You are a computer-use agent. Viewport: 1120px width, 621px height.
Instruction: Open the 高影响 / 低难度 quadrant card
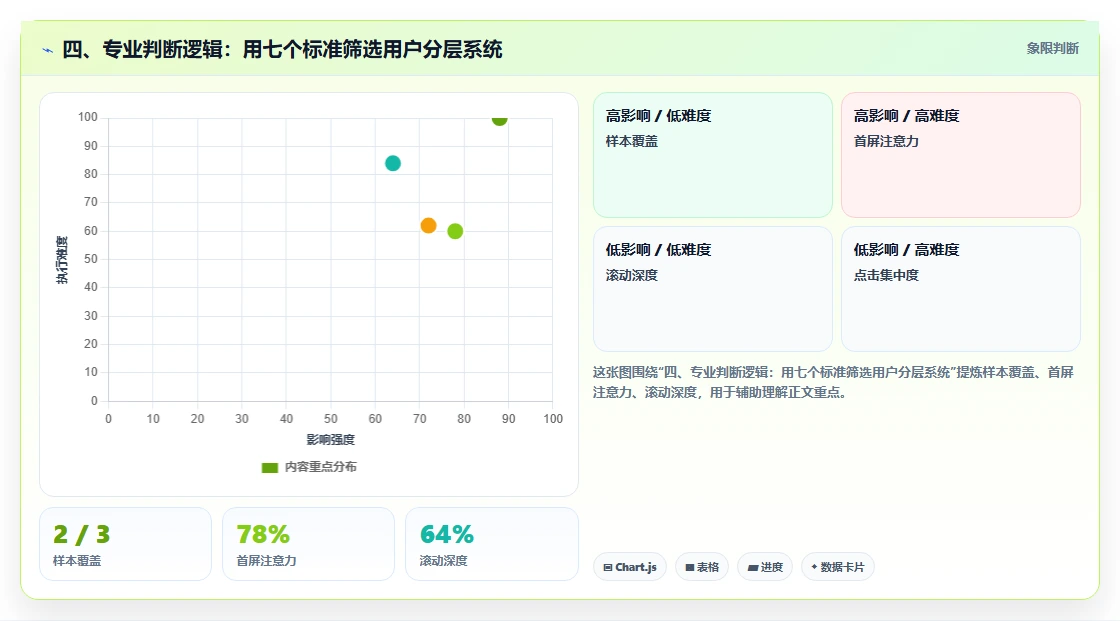(713, 154)
